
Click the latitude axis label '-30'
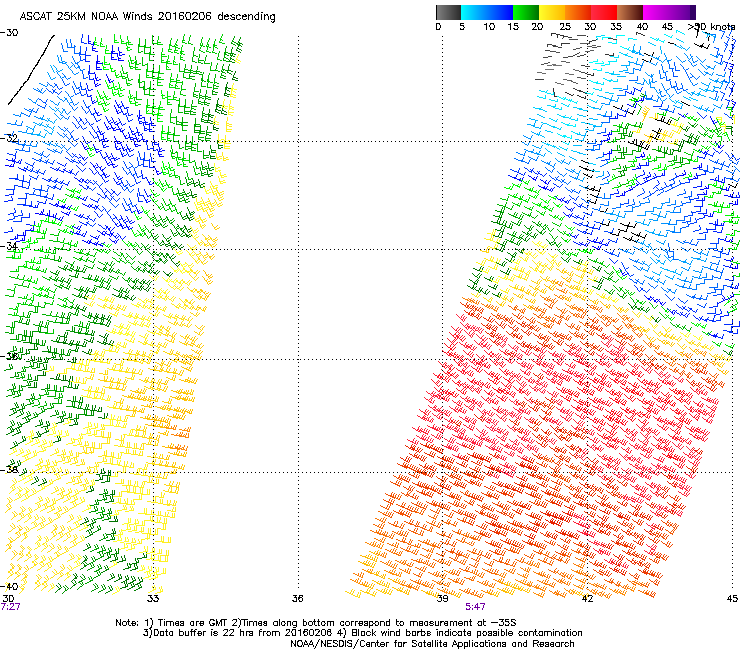9,33
